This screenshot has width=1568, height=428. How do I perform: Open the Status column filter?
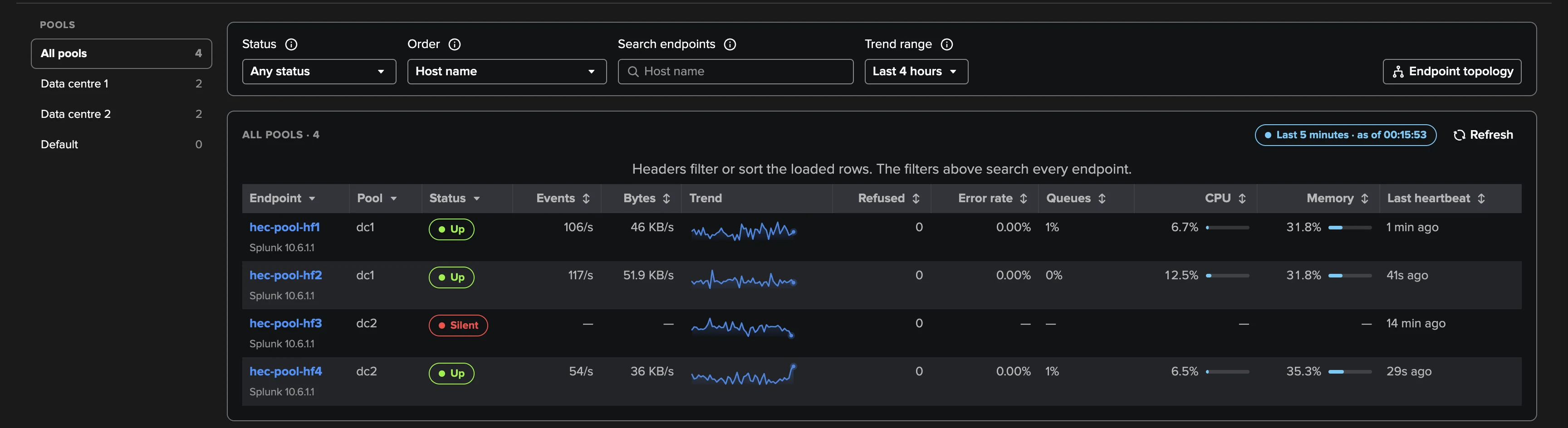click(476, 199)
